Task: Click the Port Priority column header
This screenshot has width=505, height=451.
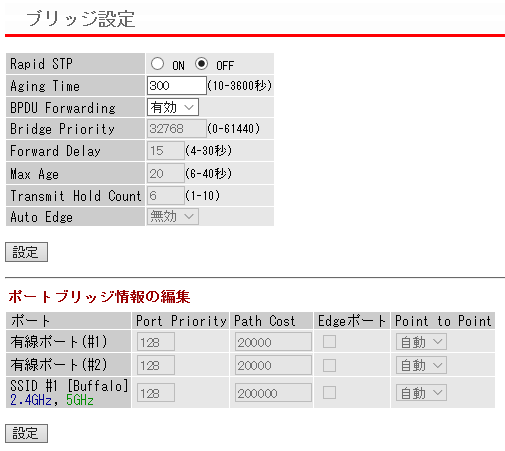Action: pyautogui.click(x=181, y=321)
